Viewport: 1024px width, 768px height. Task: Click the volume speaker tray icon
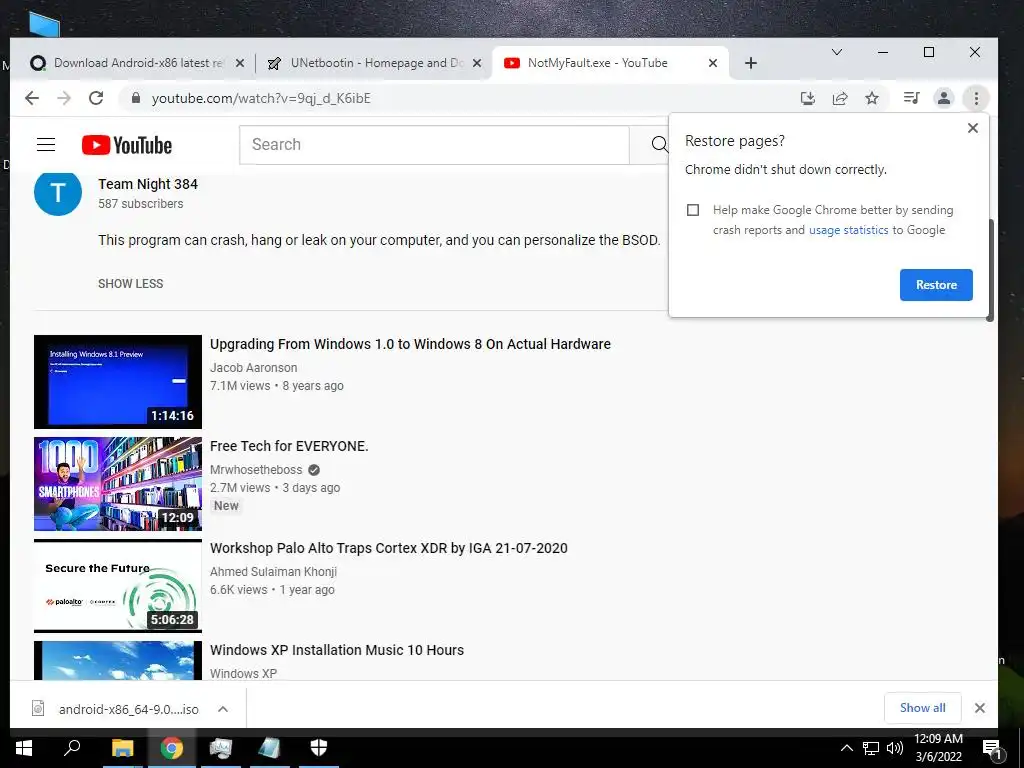pos(895,748)
